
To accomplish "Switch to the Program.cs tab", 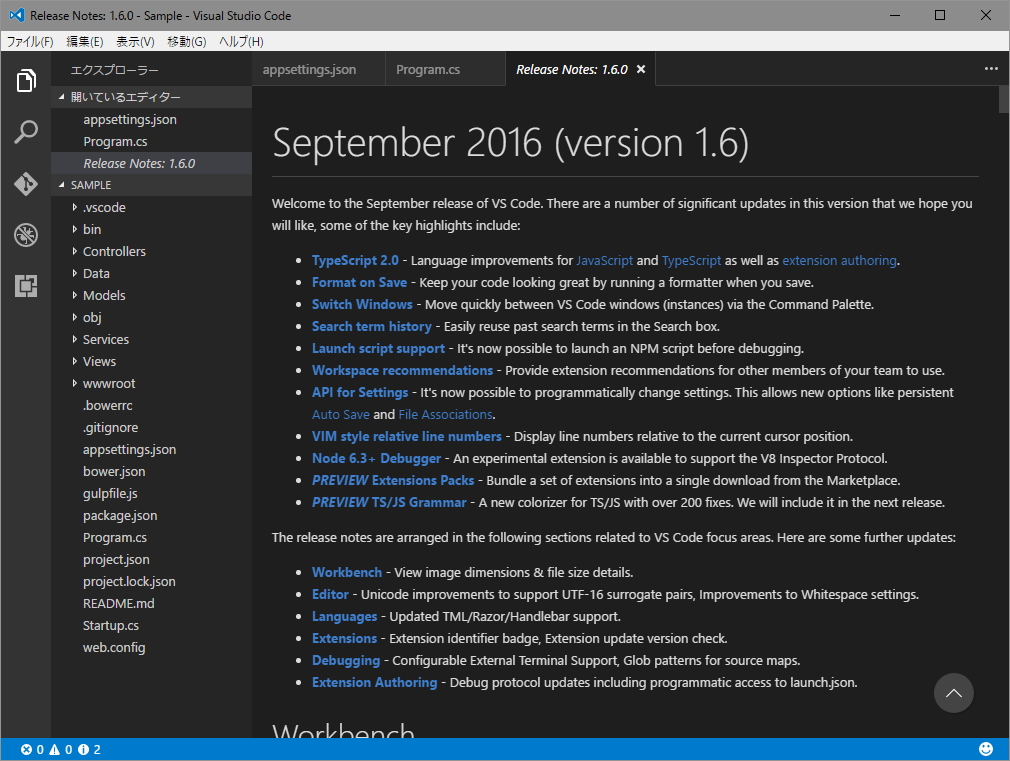I will (x=428, y=69).
